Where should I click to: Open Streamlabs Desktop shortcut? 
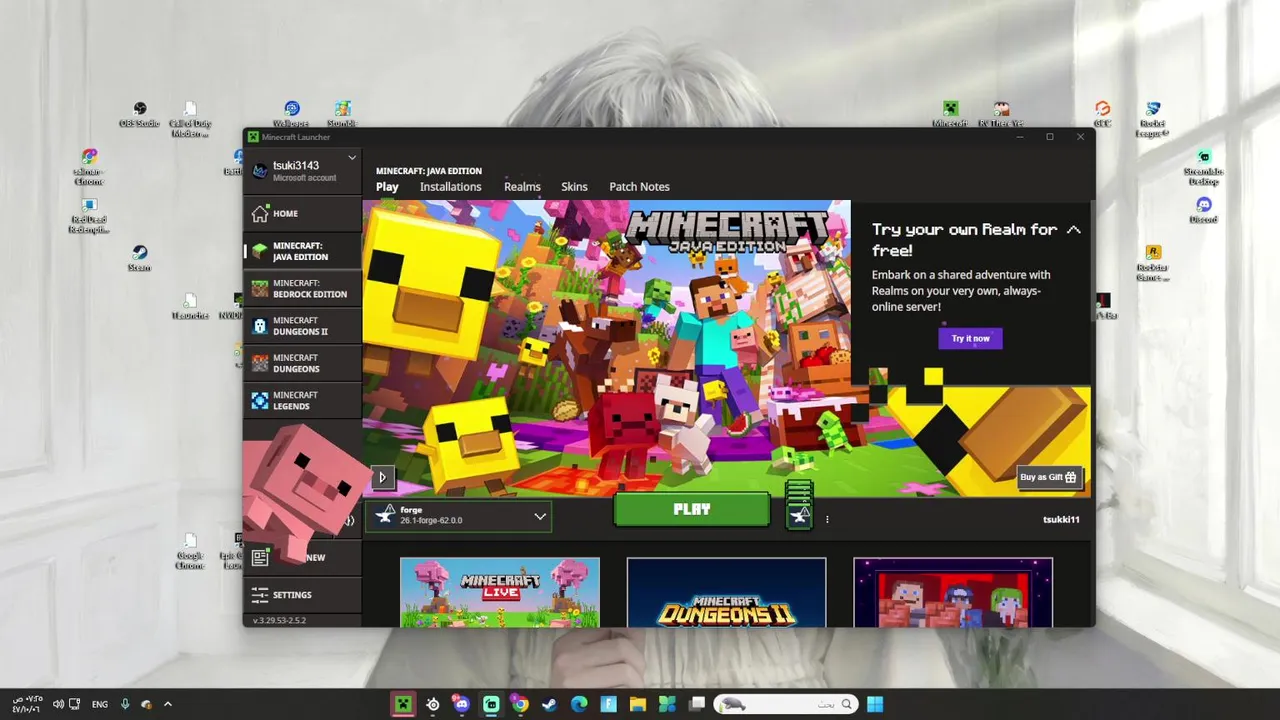pyautogui.click(x=1204, y=167)
